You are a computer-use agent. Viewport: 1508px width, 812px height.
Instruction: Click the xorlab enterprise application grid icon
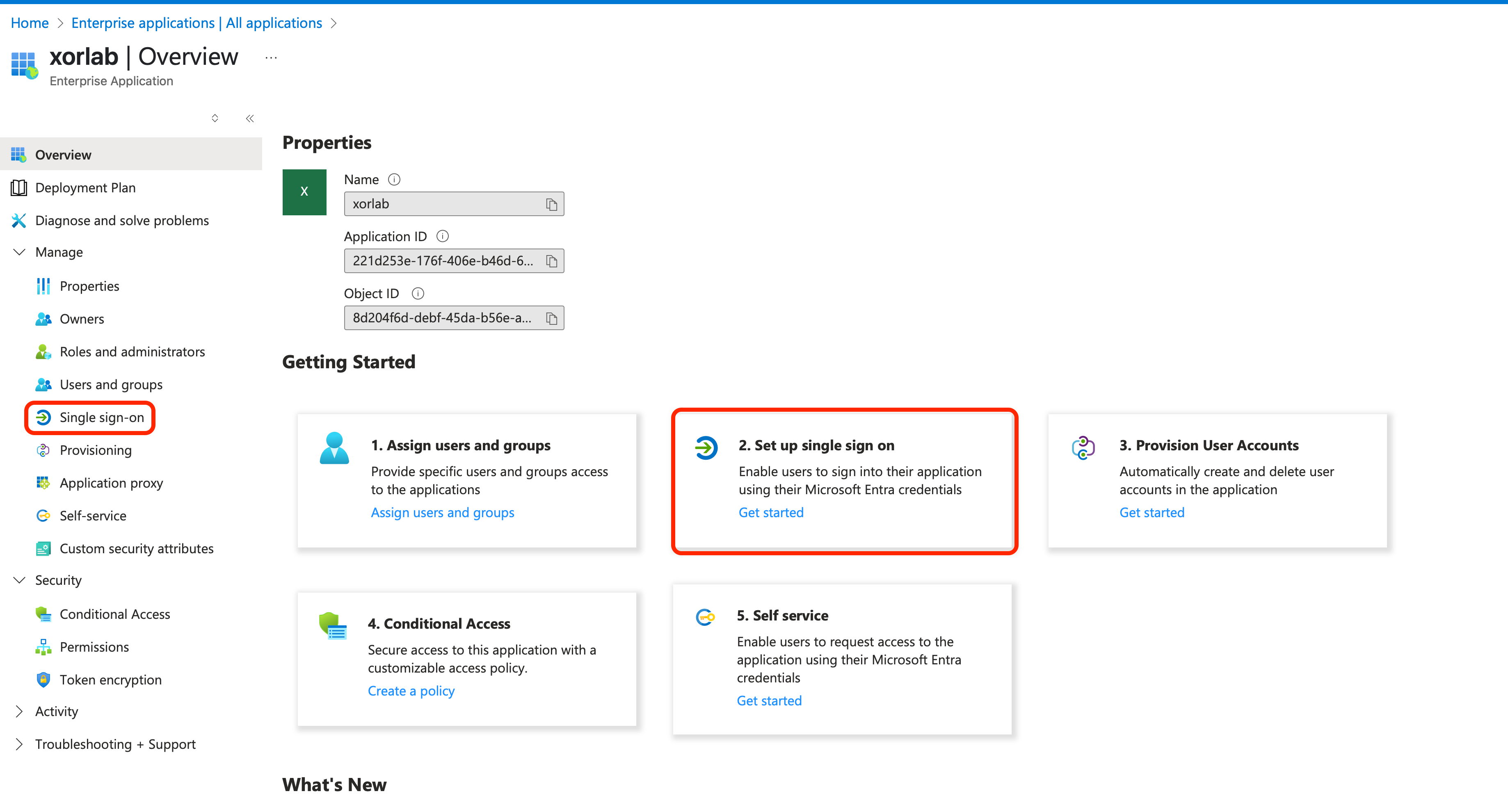coord(24,65)
